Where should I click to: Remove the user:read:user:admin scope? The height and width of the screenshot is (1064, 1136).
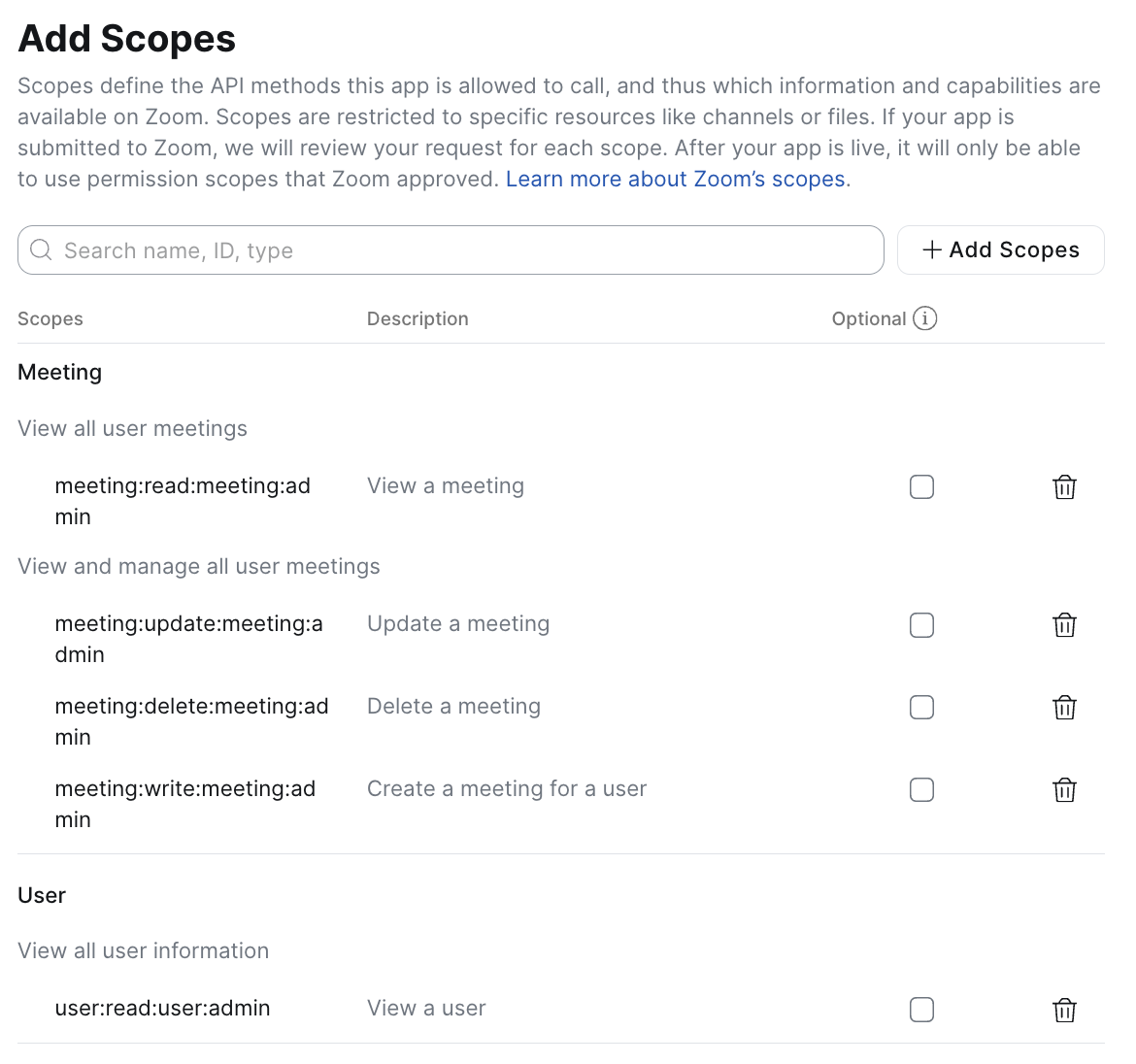(x=1064, y=1011)
